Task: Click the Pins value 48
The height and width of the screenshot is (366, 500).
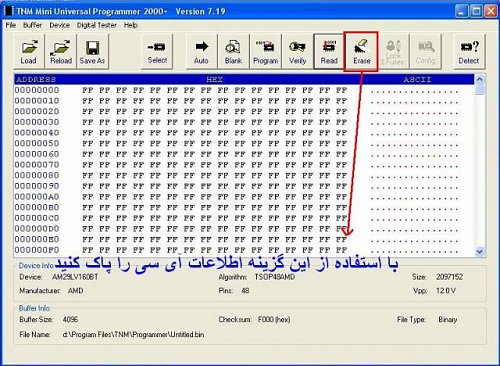Action: pos(245,291)
